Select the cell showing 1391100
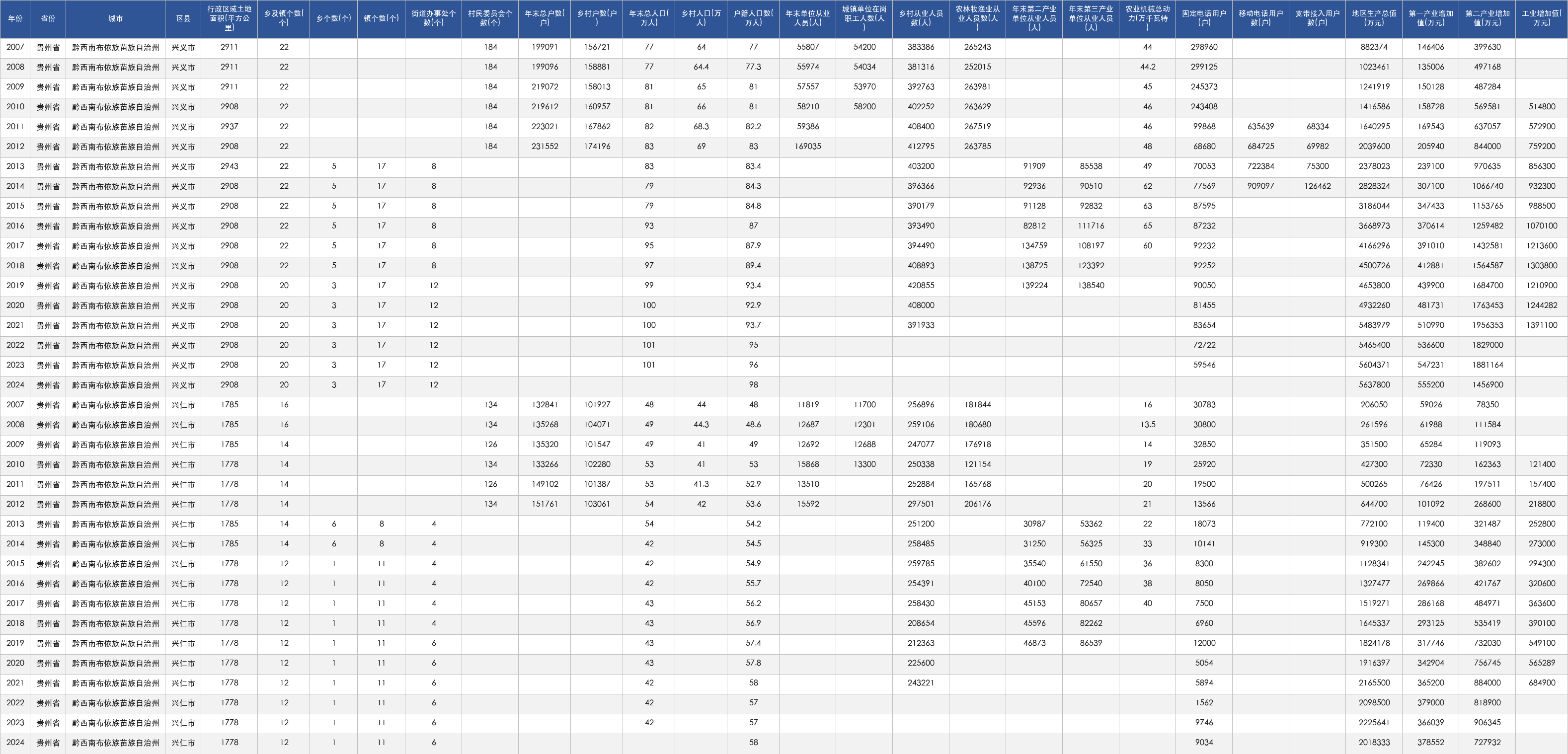Image resolution: width=1568 pixels, height=754 pixels. 1542,325
